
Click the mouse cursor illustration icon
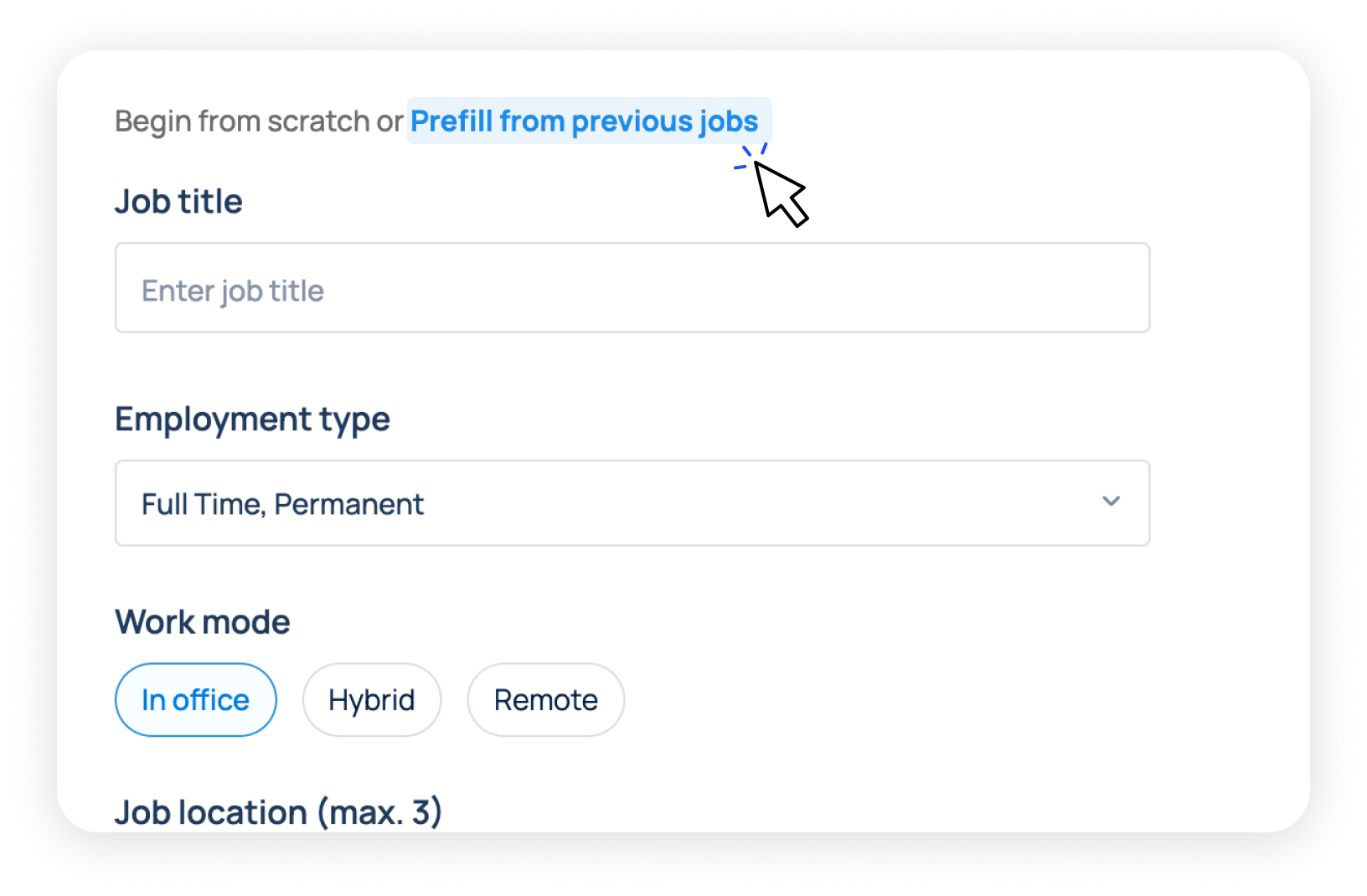coord(780,193)
